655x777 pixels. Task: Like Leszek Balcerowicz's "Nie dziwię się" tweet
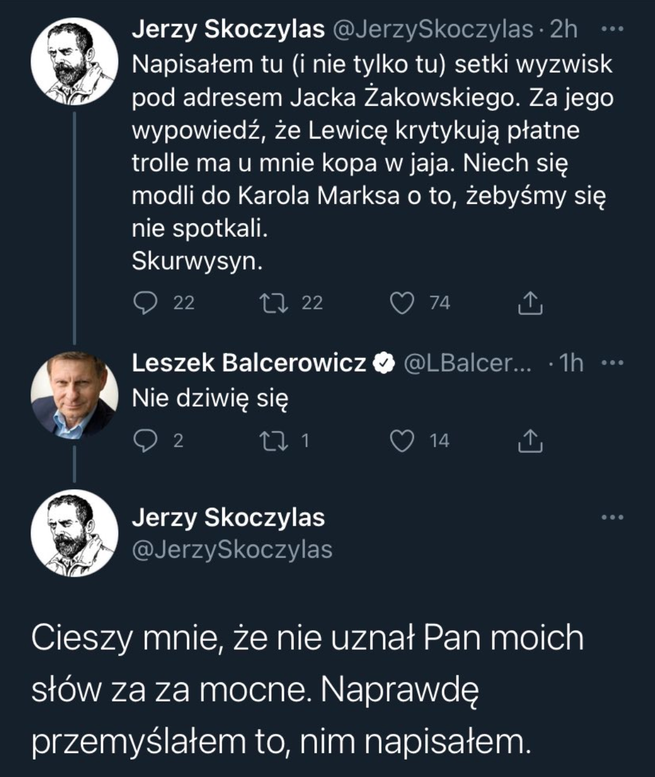(402, 439)
